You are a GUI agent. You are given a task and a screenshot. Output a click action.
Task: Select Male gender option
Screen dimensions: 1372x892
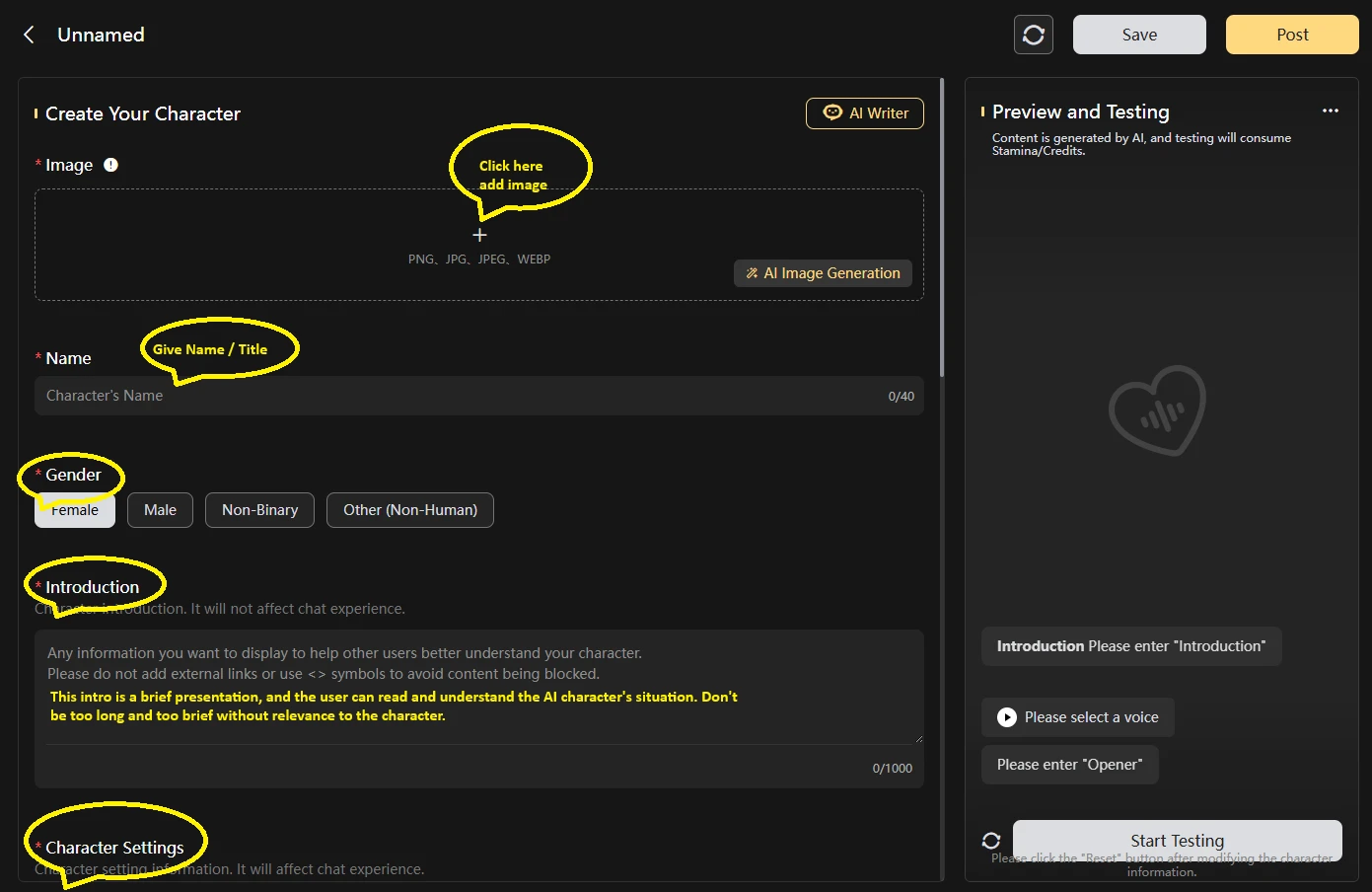pyautogui.click(x=160, y=510)
